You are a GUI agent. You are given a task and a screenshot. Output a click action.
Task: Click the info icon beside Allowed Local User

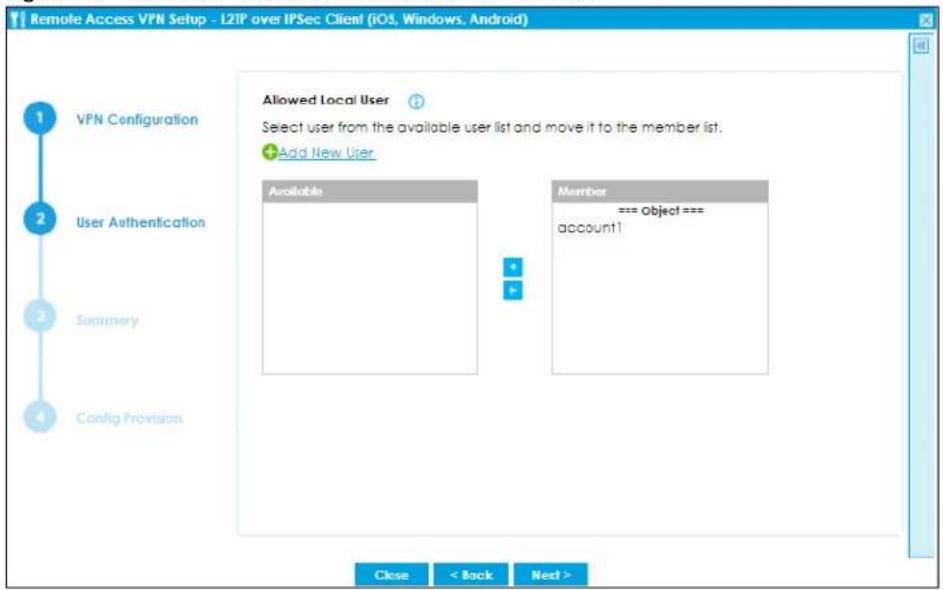point(416,102)
